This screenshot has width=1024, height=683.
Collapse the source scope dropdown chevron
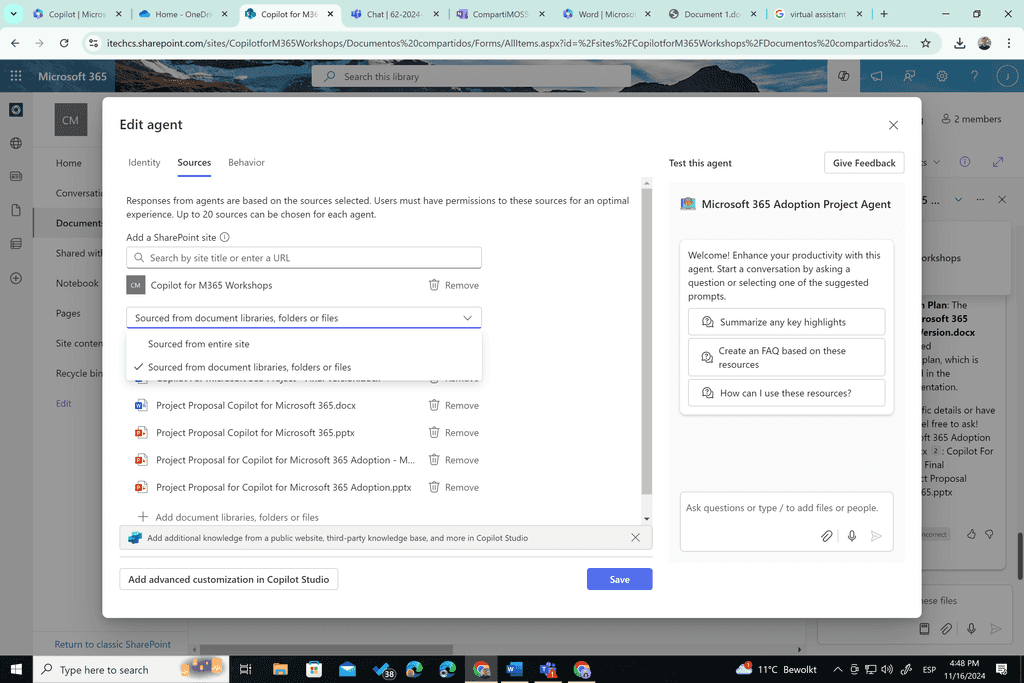[467, 318]
